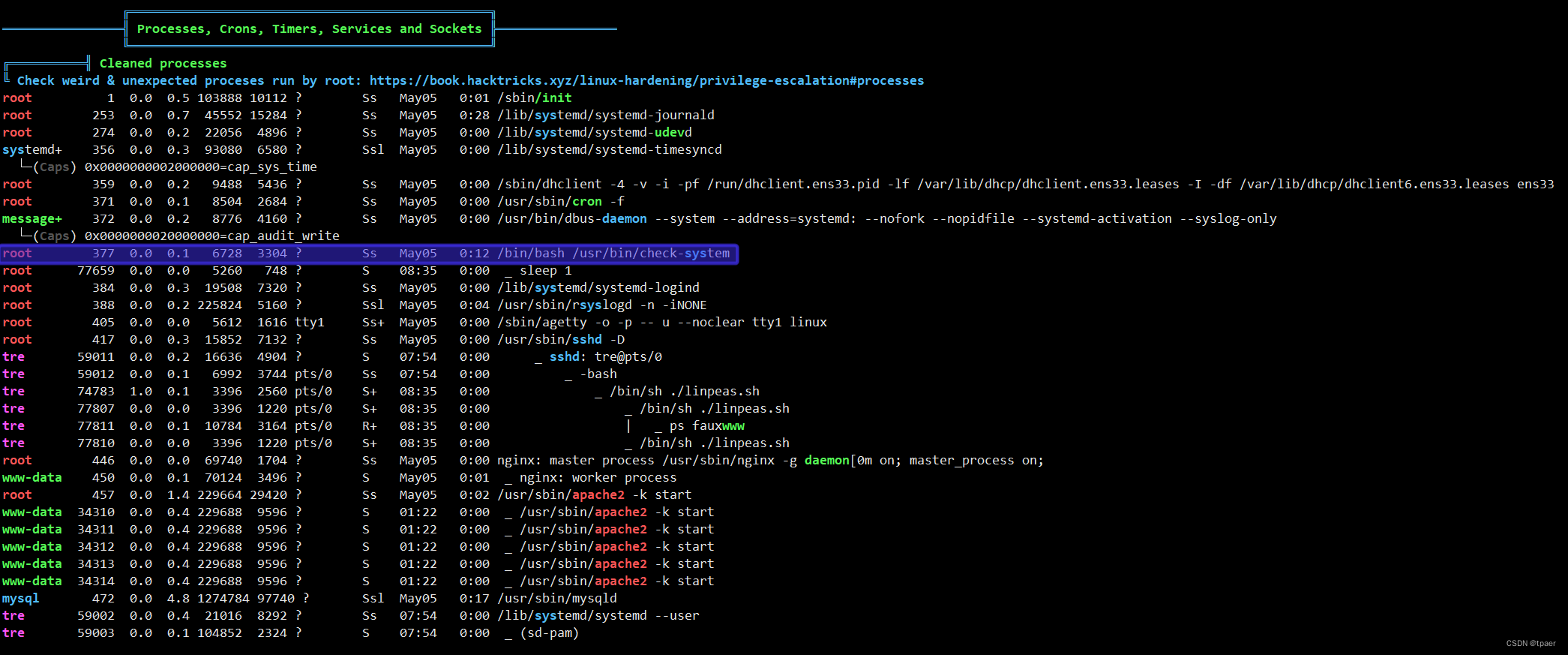This screenshot has height=655, width=1568.
Task: Select the 'systemd-logind' process command
Action: click(x=598, y=287)
